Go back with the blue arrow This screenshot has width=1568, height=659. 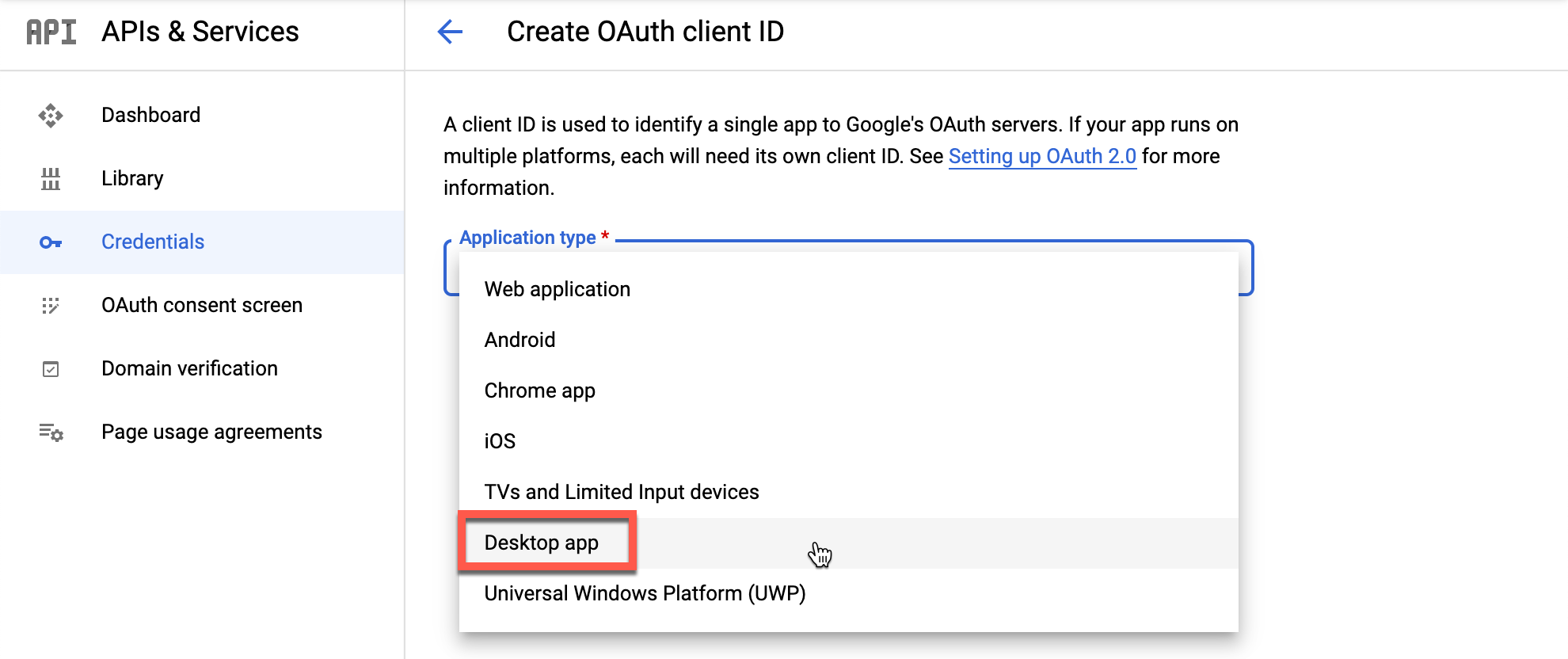[450, 32]
